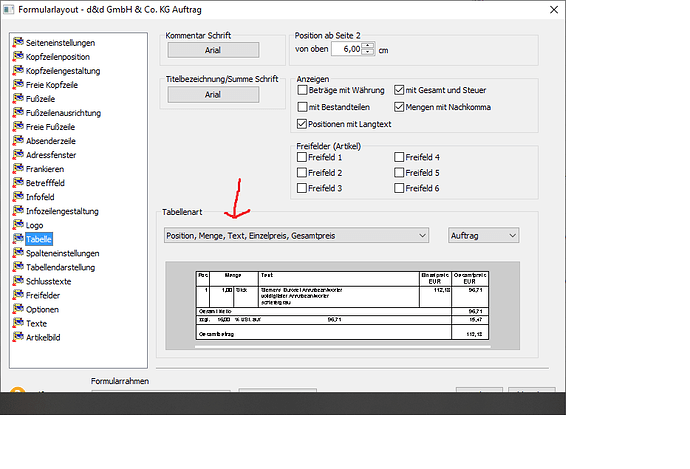690x469 pixels.
Task: Click the icon beside Kopfzeilenposition
Action: (x=18, y=56)
